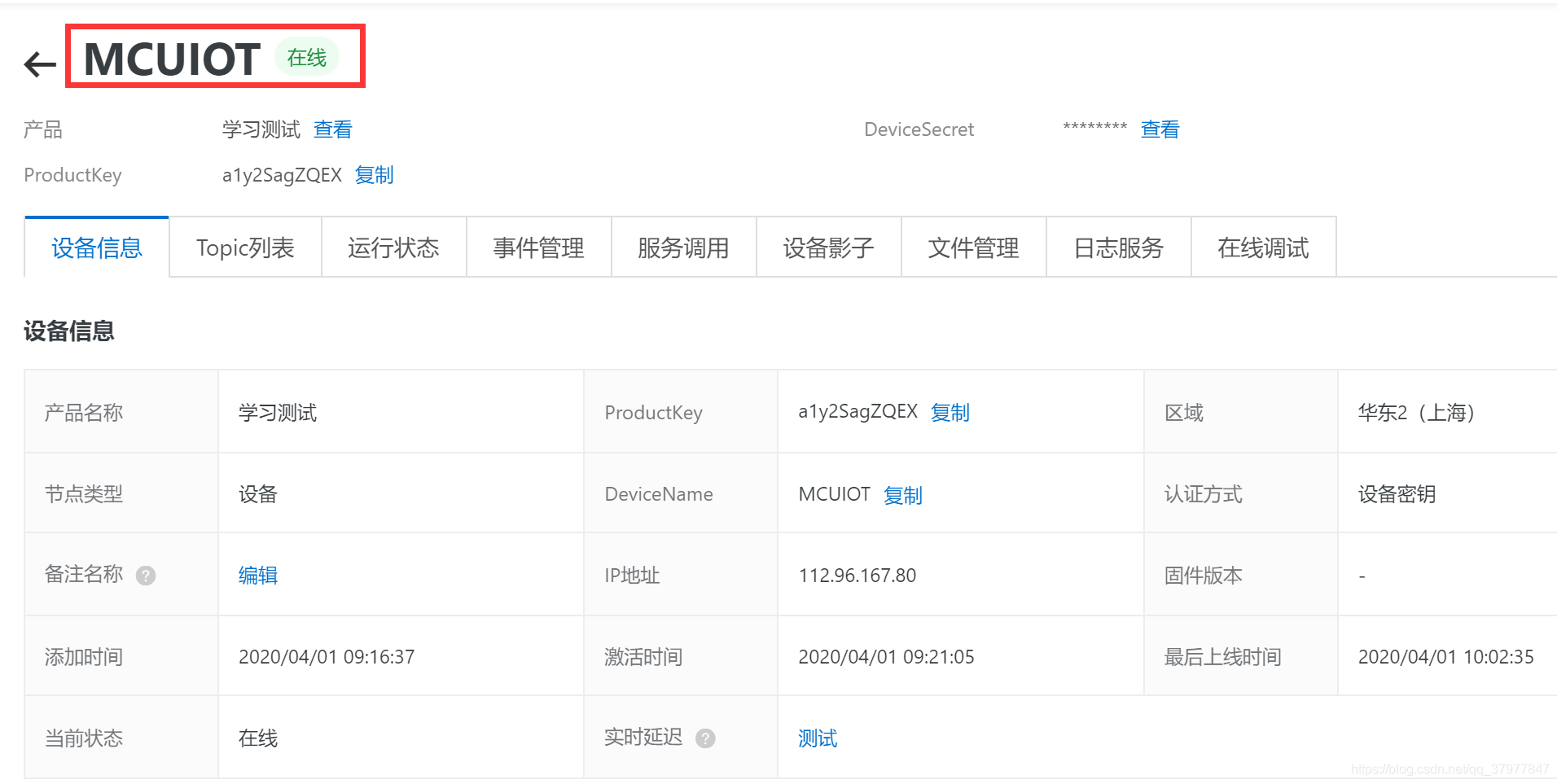Click 查看 link next to 学习测试 product
1557x784 pixels.
click(333, 129)
